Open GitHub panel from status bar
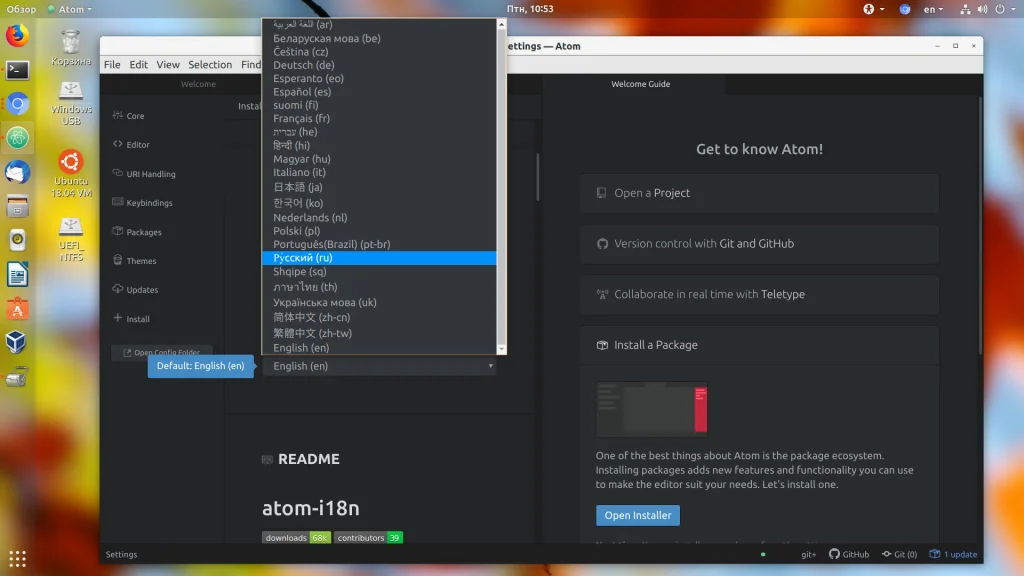 pos(849,554)
